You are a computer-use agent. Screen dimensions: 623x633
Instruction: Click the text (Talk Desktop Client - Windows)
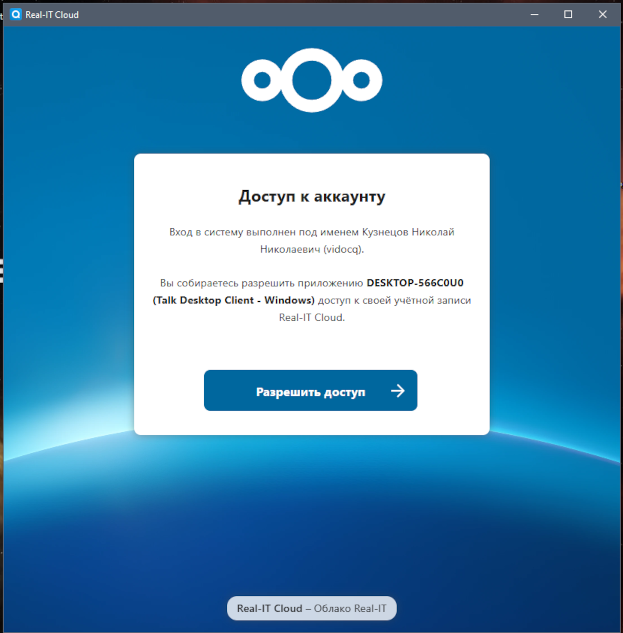click(233, 300)
